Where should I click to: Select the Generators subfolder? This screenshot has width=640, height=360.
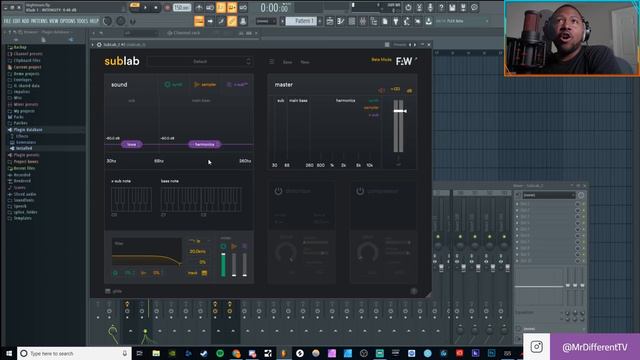[x=23, y=142]
